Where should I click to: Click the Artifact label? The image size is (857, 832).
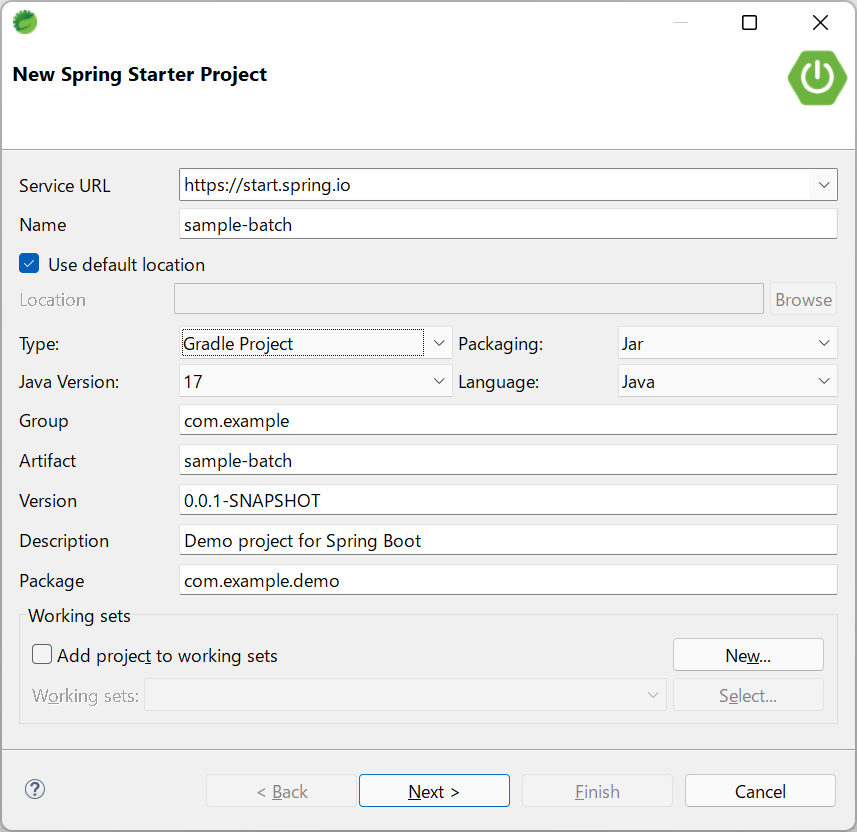click(48, 461)
